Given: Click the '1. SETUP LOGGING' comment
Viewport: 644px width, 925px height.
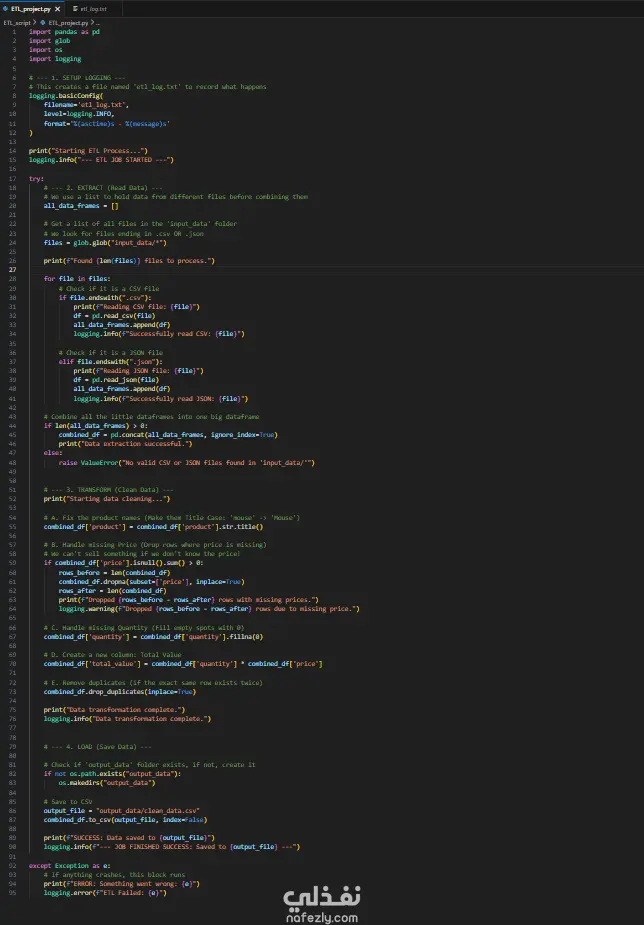Looking at the screenshot, I should click(77, 77).
